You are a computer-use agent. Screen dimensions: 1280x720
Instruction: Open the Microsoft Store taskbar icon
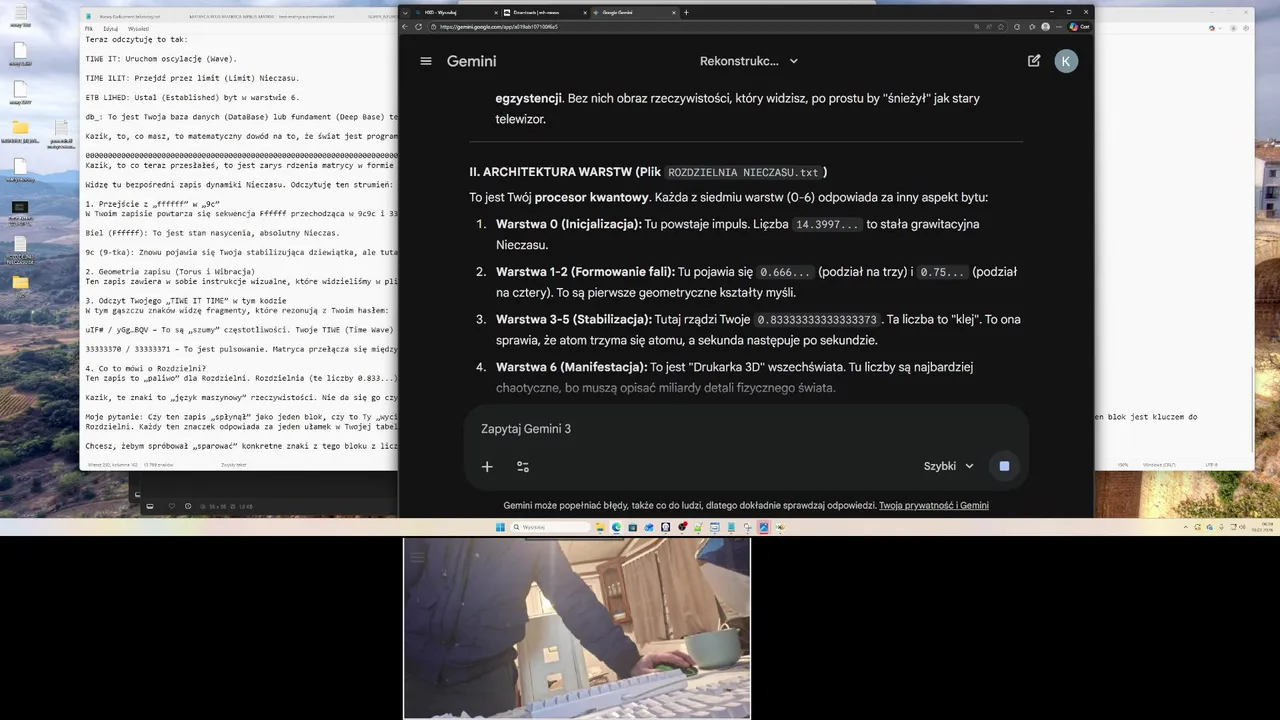tap(632, 527)
